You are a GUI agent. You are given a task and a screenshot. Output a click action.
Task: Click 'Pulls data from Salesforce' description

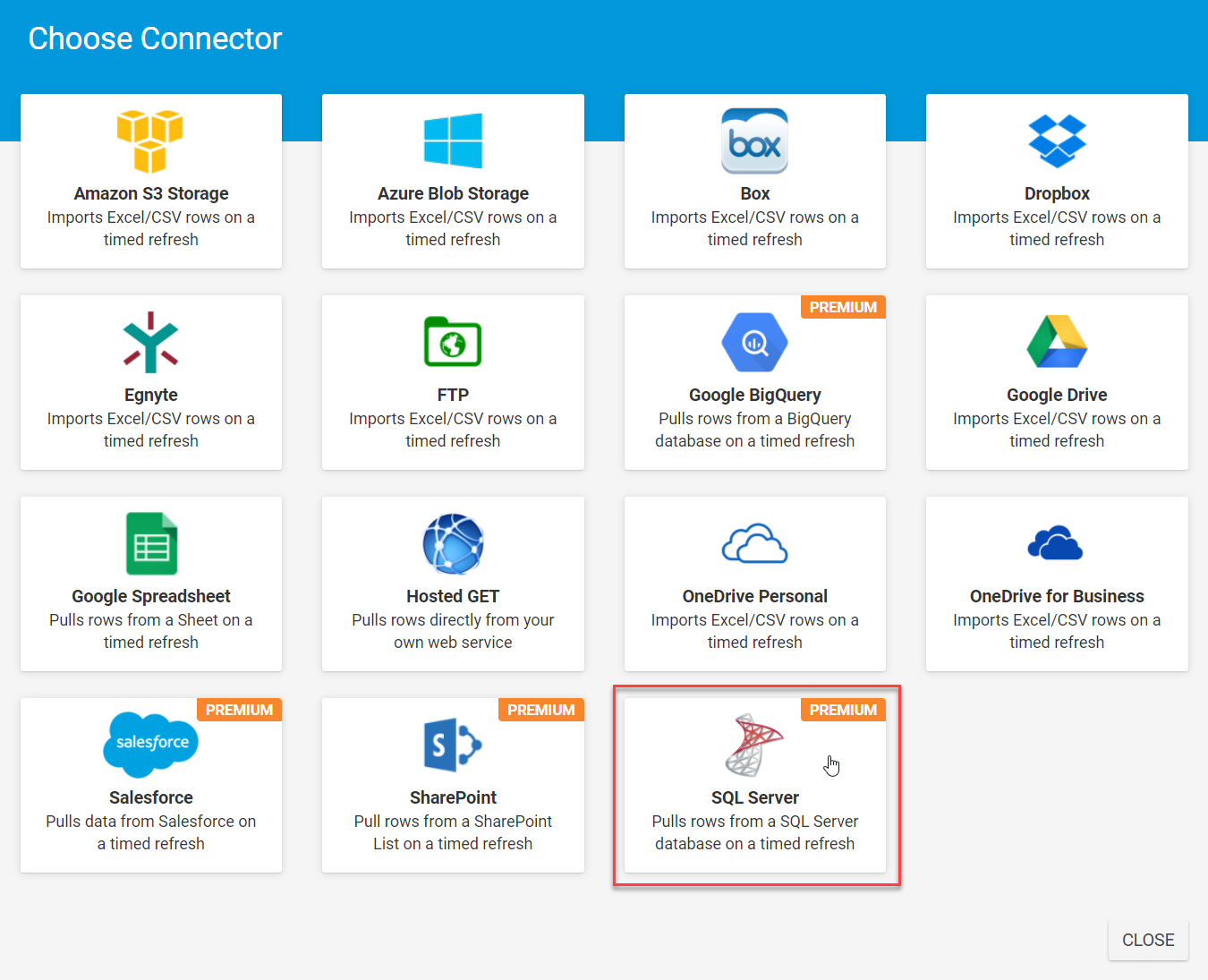coord(151,832)
